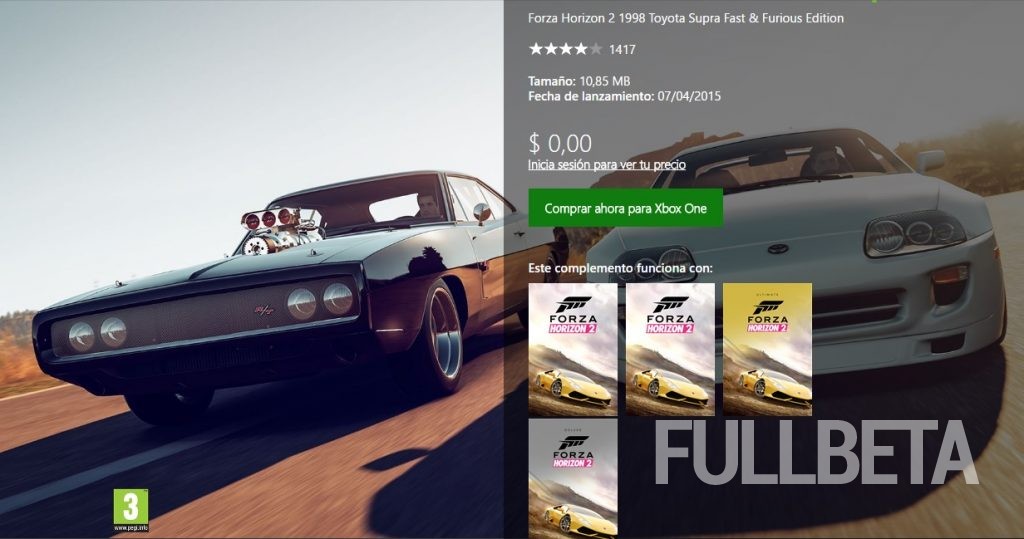The width and height of the screenshot is (1024, 539).
Task: Open the 1417 ratings count
Action: [622, 49]
